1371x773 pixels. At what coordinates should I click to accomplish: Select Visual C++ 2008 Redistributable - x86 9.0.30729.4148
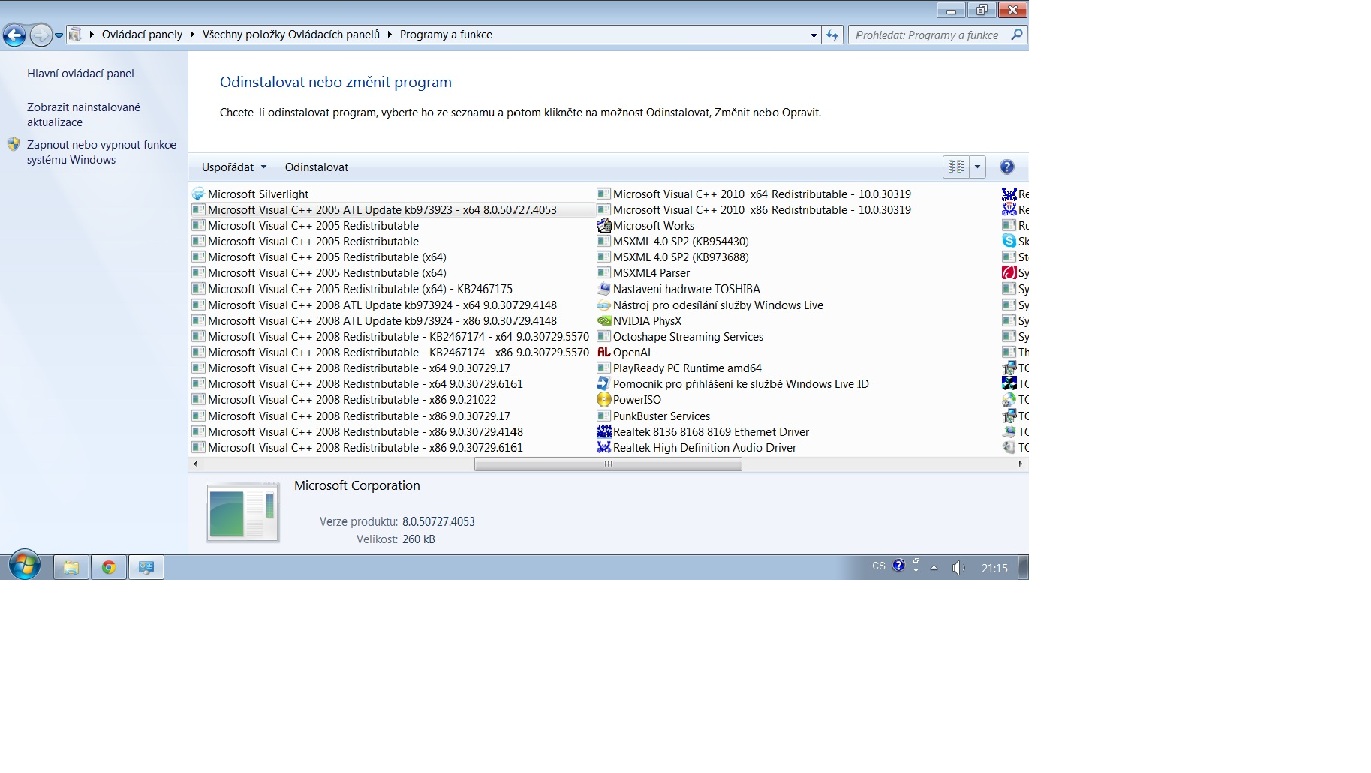pos(357,432)
